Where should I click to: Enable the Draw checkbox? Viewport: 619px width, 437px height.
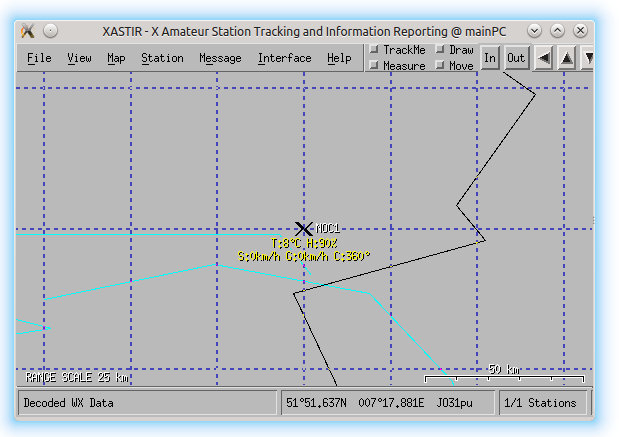click(x=440, y=49)
